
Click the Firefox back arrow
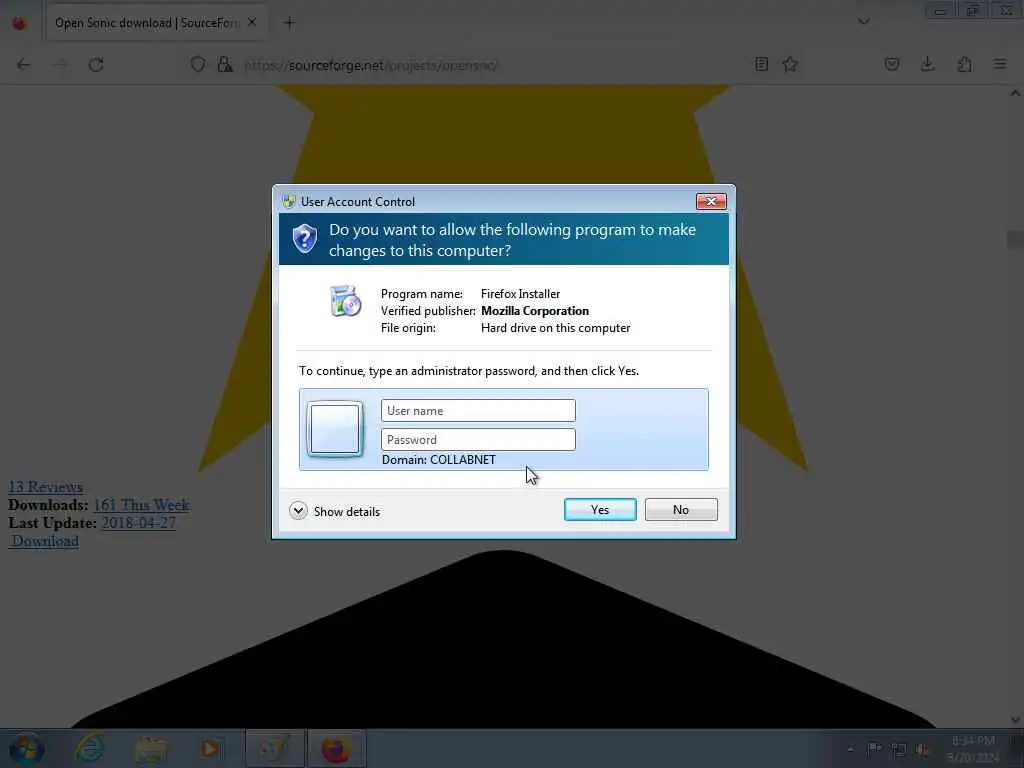pyautogui.click(x=24, y=64)
